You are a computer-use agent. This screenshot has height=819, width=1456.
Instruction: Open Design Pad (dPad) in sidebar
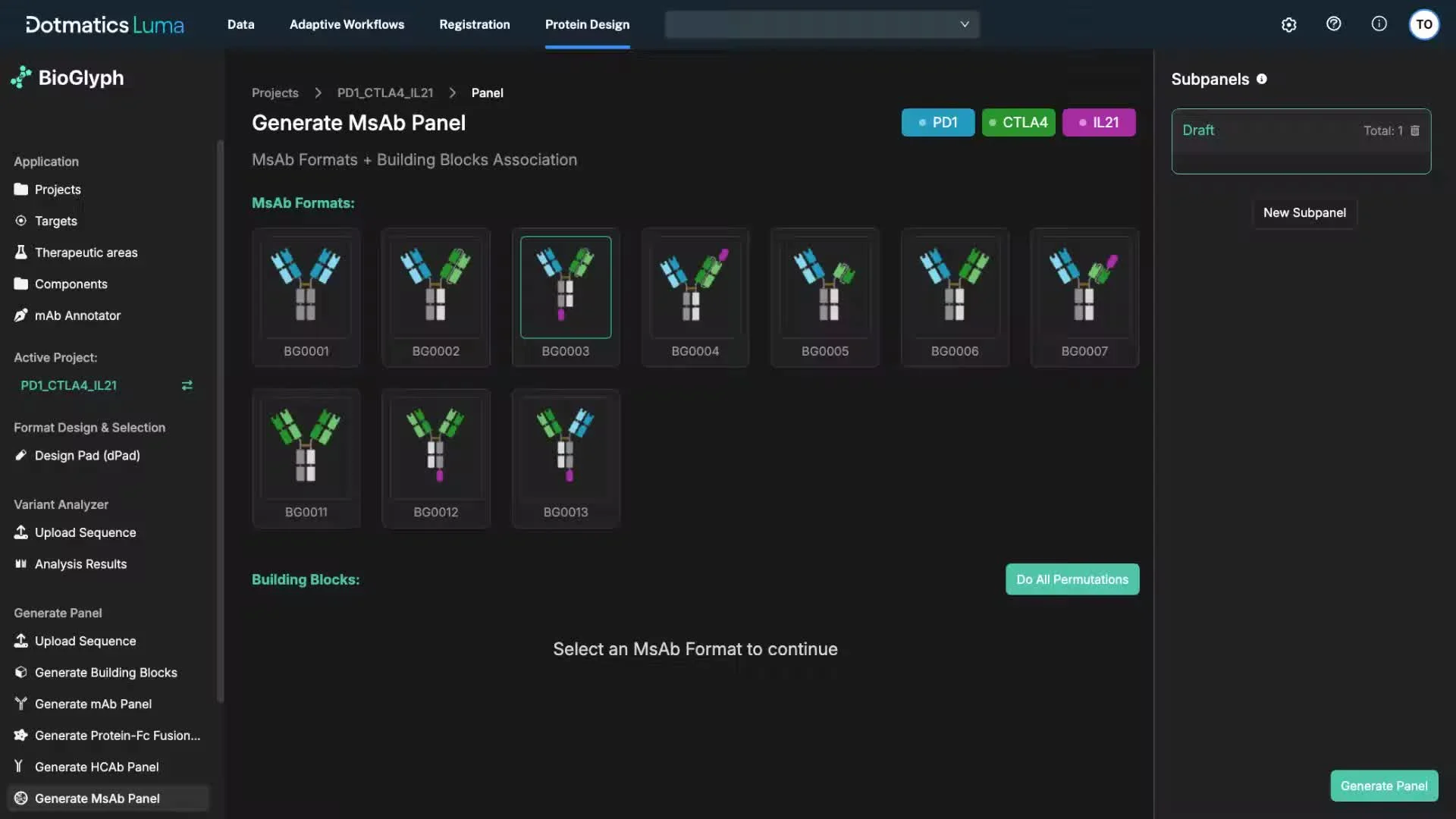pyautogui.click(x=87, y=455)
